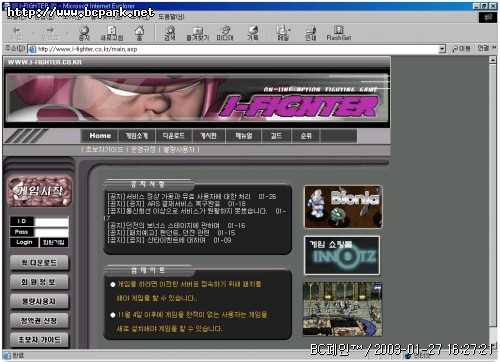This screenshot has height=362, width=500.
Task: Click the 이동 go button
Action: click(461, 49)
